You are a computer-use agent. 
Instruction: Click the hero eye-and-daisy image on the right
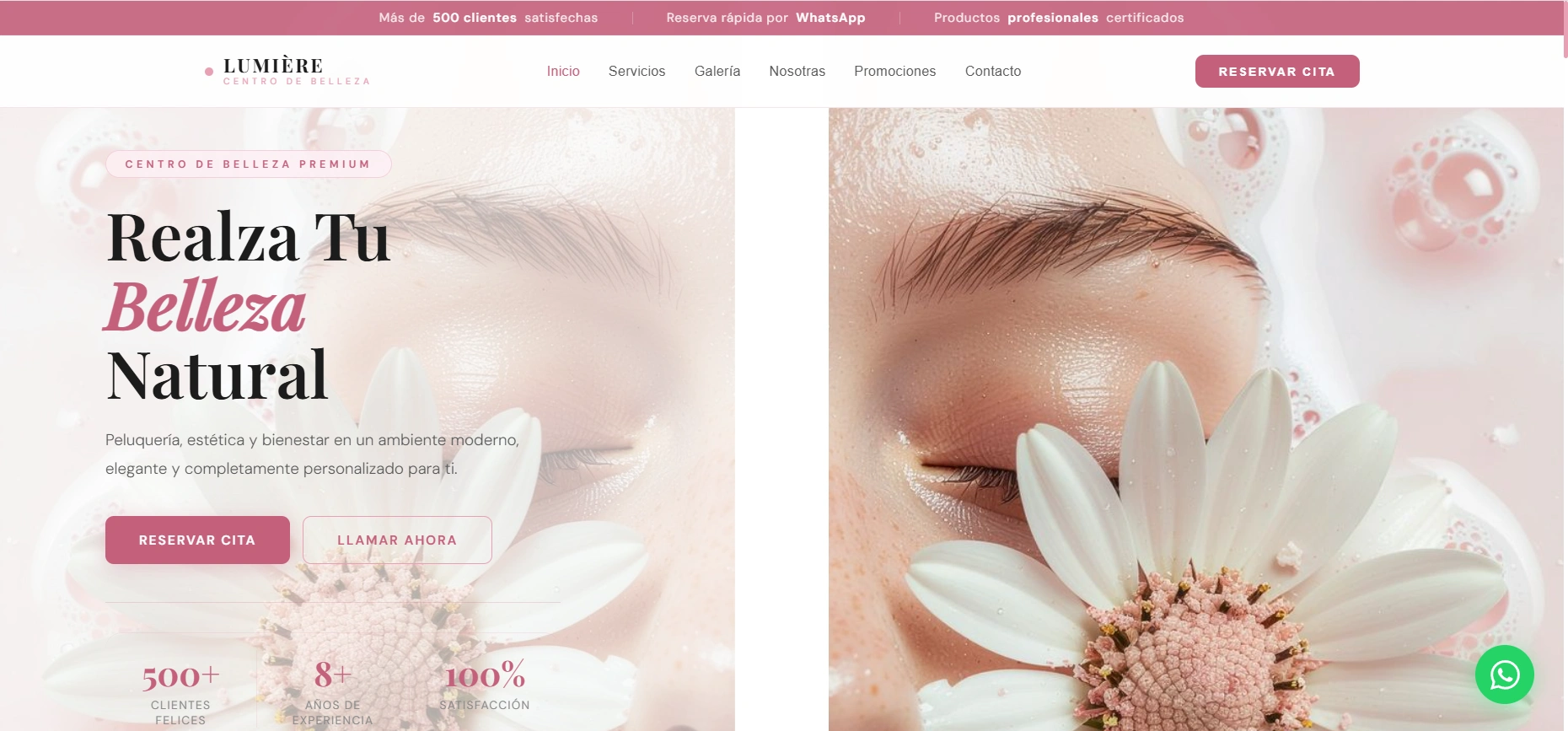pyautogui.click(x=1195, y=419)
